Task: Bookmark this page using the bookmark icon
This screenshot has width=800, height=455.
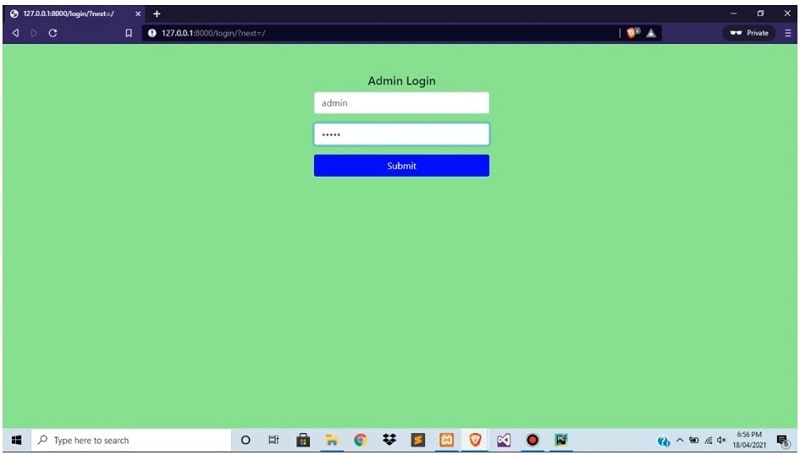Action: 128,33
